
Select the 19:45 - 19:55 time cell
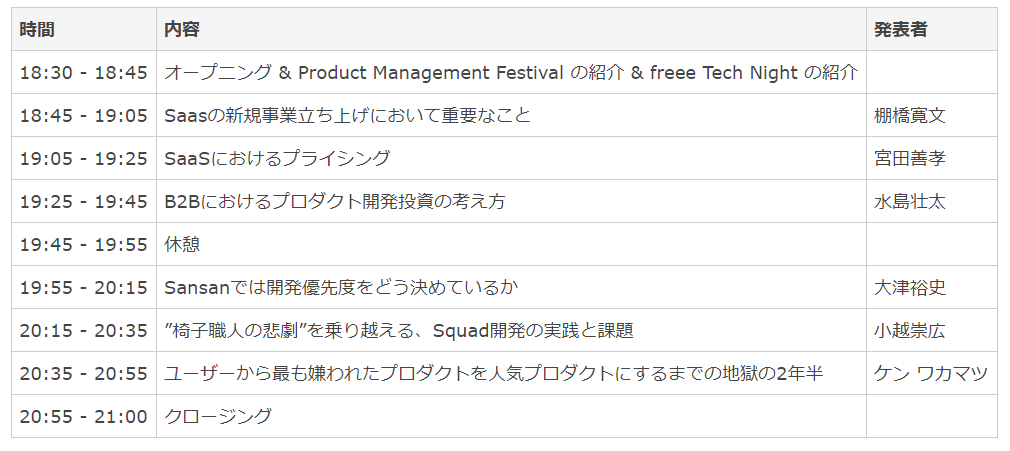click(x=83, y=245)
